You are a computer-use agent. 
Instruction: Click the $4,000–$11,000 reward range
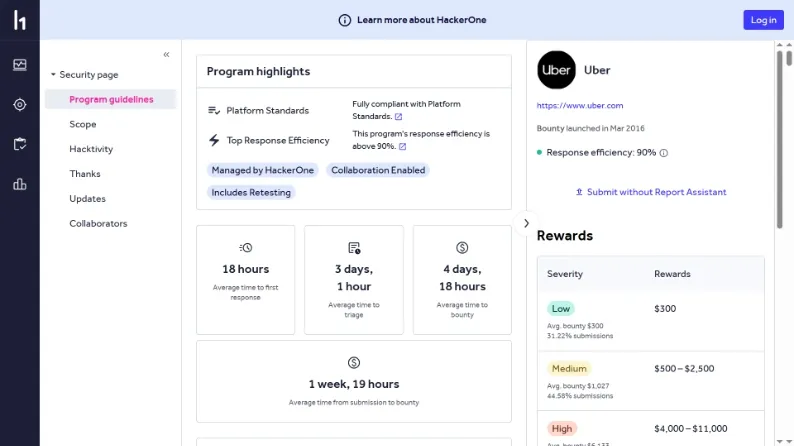pos(691,428)
